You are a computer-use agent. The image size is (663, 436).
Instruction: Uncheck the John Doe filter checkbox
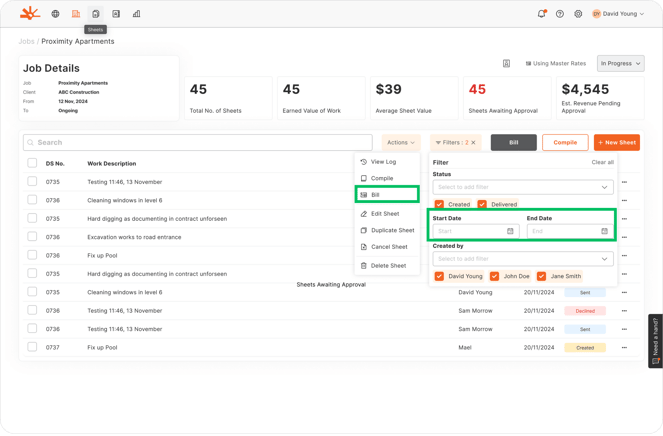[x=494, y=276]
